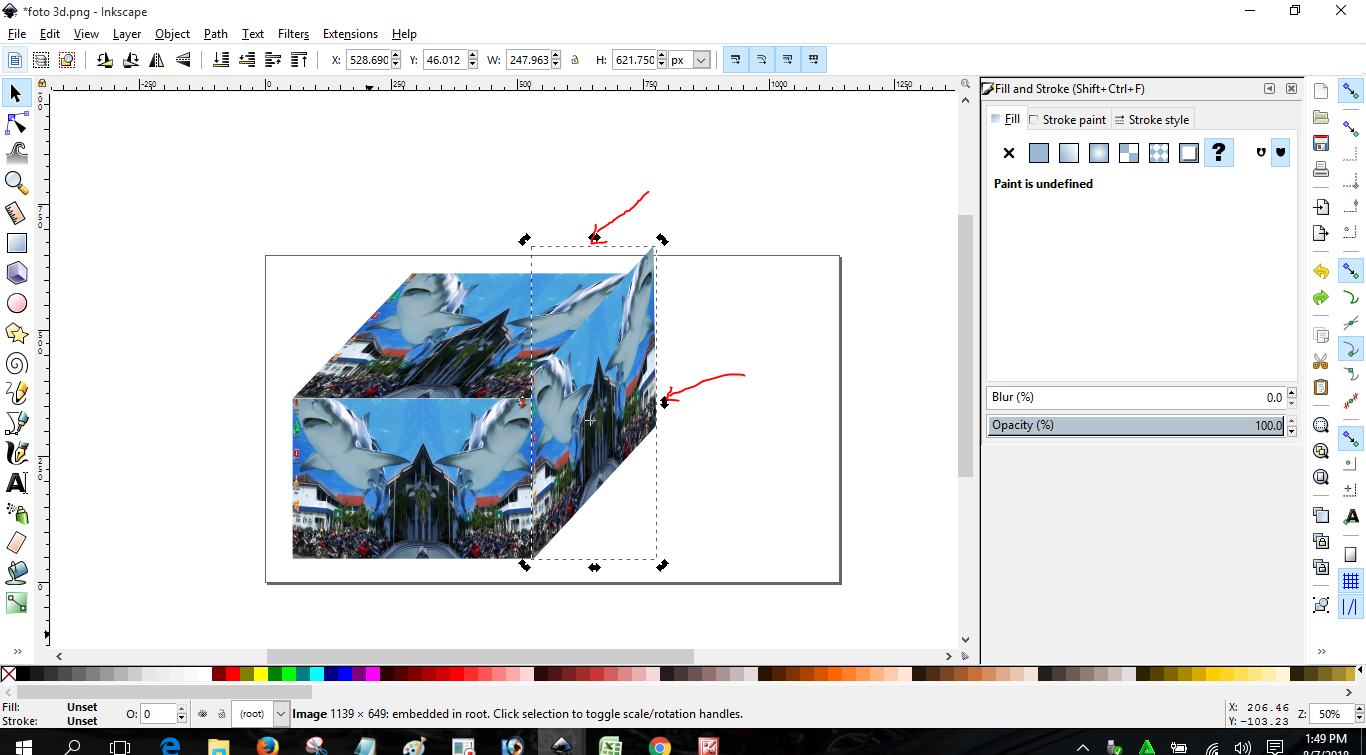Click the Opacity slider bar

pos(1135,425)
